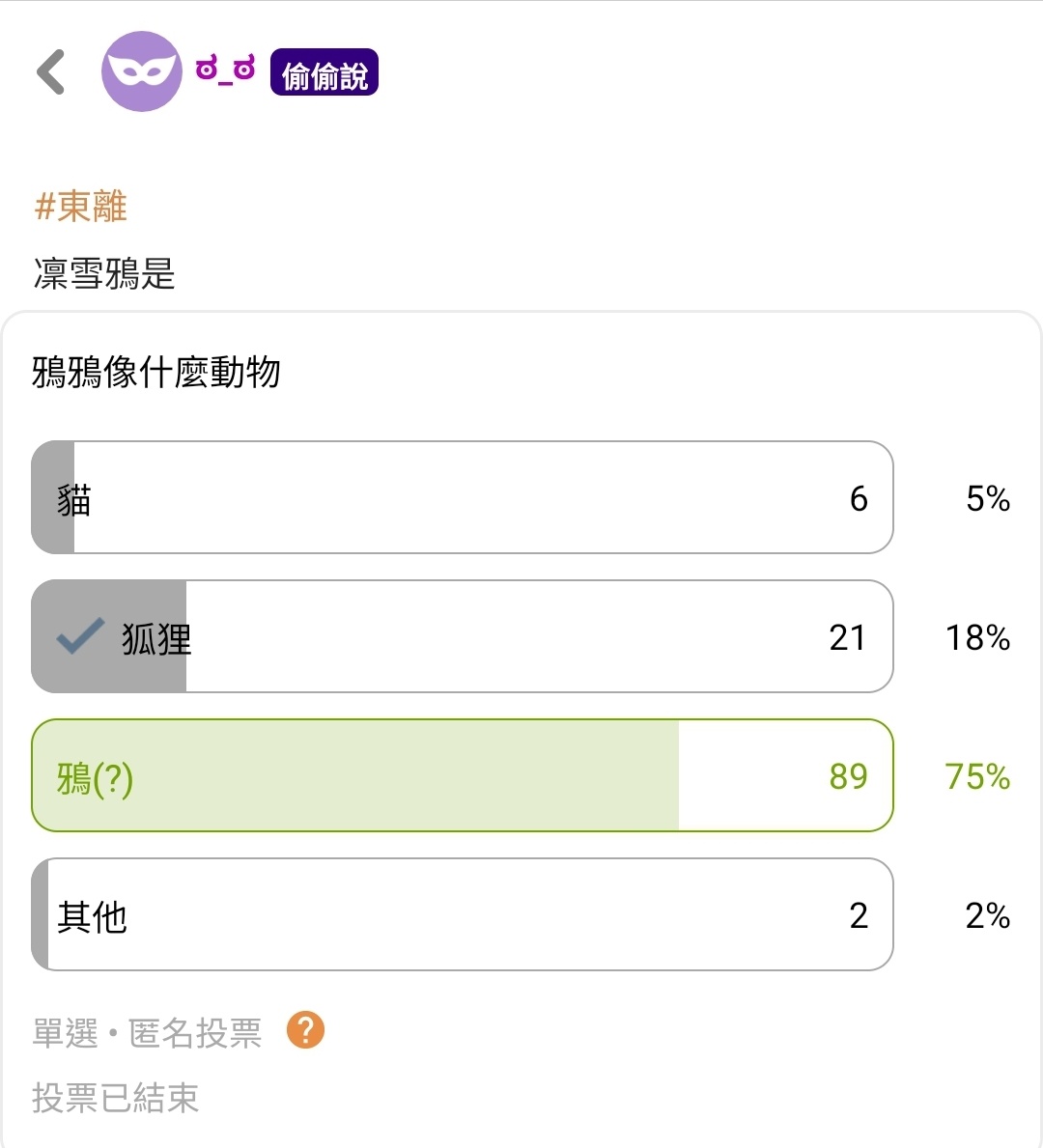This screenshot has height=1148, width=1043.
Task: Click the 18% result percentage
Action: [977, 637]
